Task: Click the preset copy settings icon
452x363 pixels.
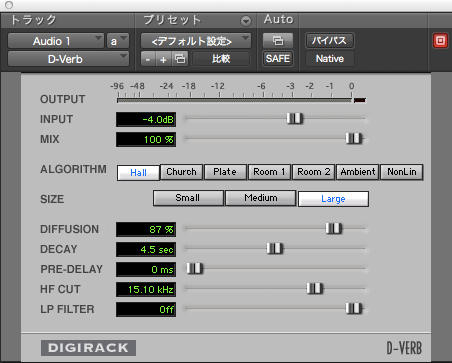Action: pos(180,59)
